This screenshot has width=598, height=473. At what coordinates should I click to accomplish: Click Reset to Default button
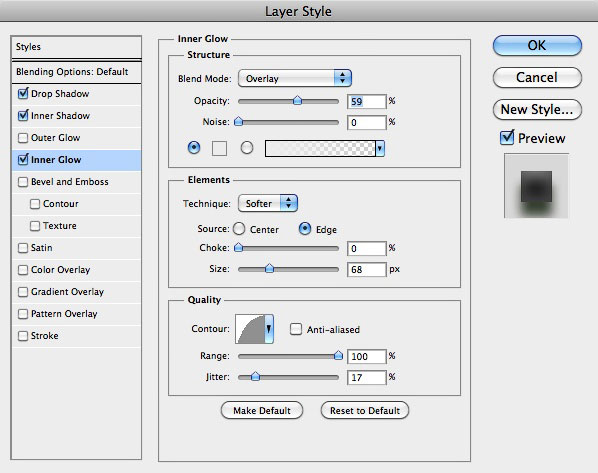click(x=365, y=410)
